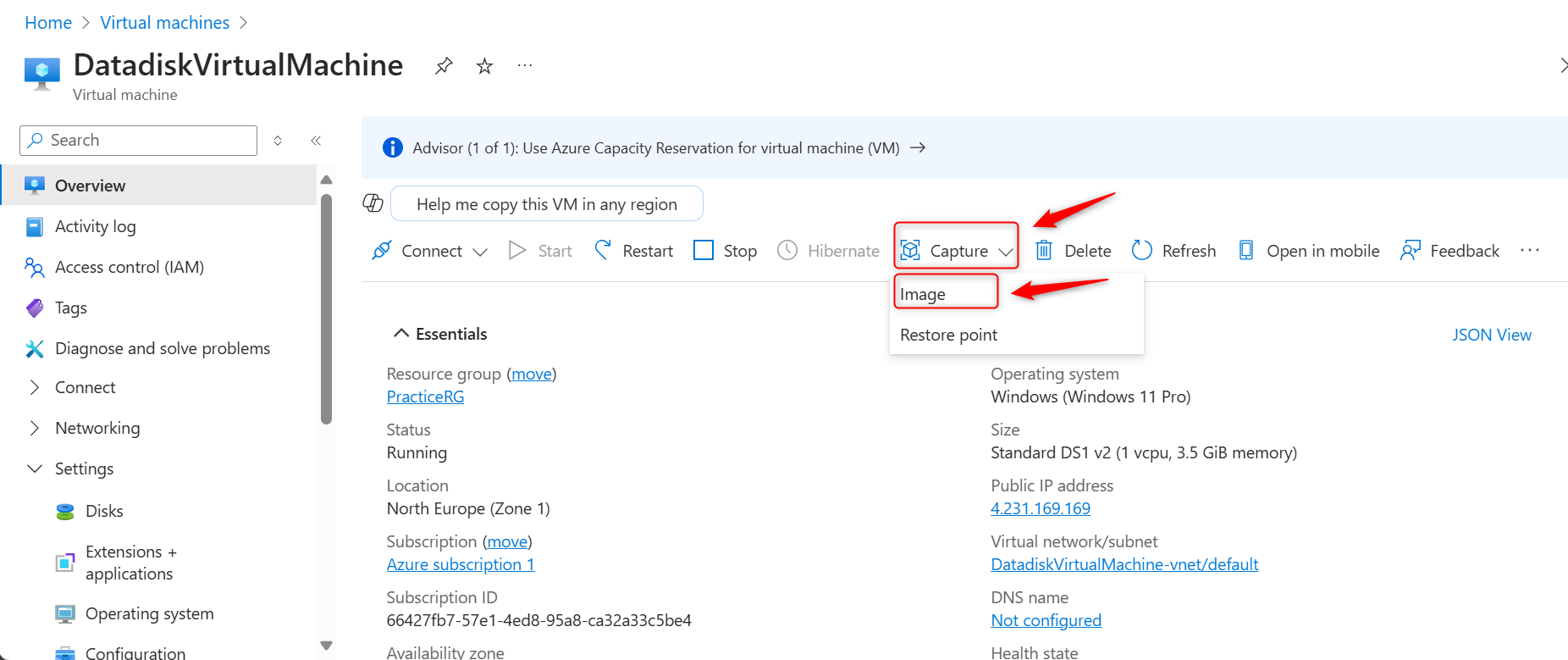
Task: Click the Advisor info icon in banner
Action: click(x=393, y=147)
